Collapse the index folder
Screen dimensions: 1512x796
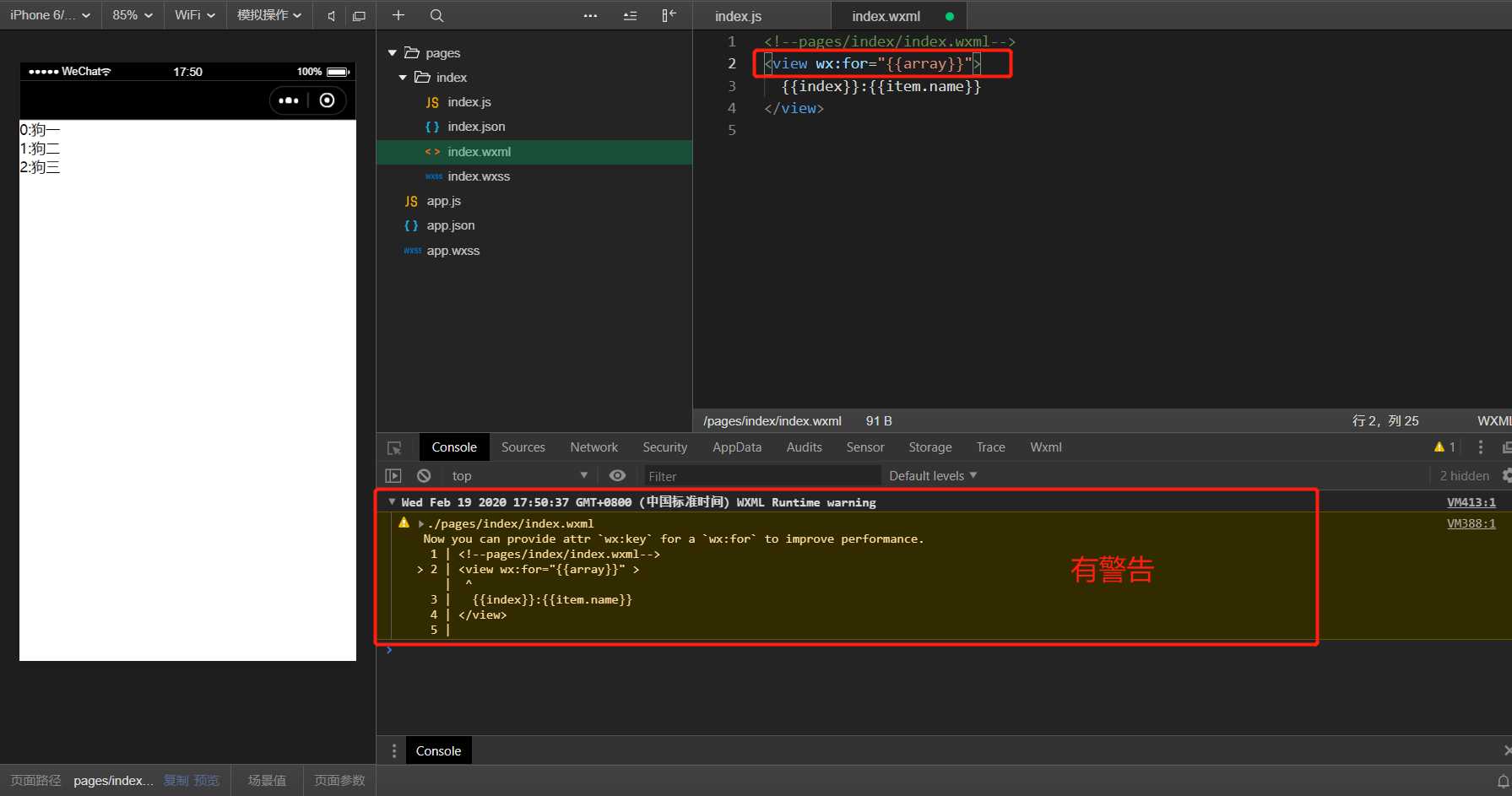[403, 78]
